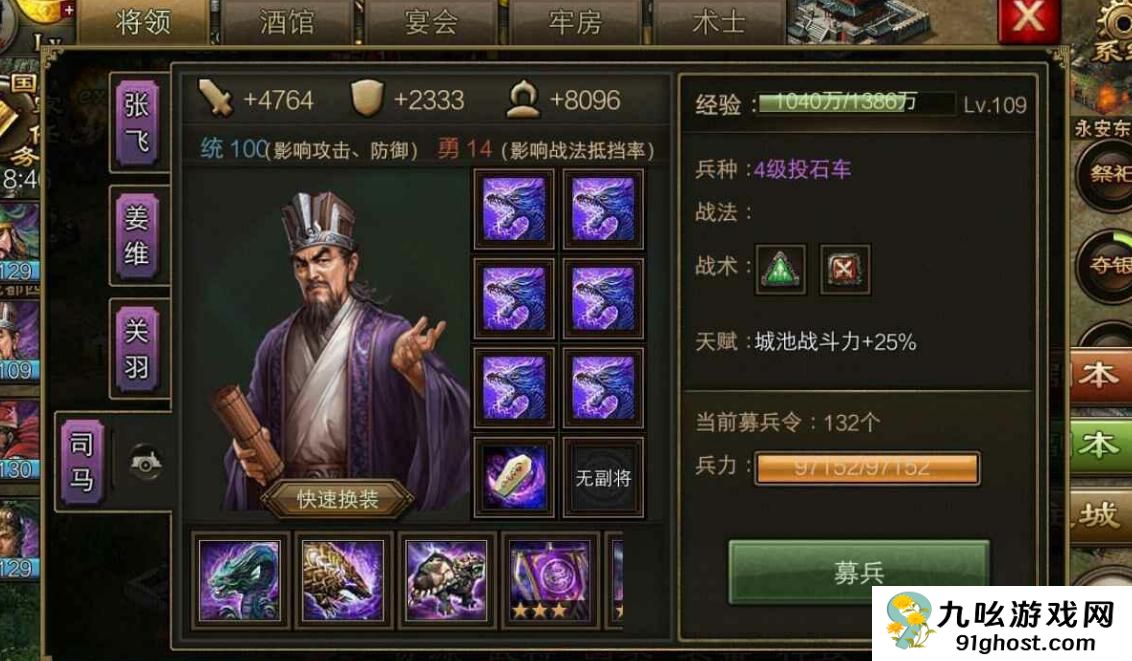Screen dimensions: 1132x661
Task: Select the three-star purple banner equipment
Action: 549,580
